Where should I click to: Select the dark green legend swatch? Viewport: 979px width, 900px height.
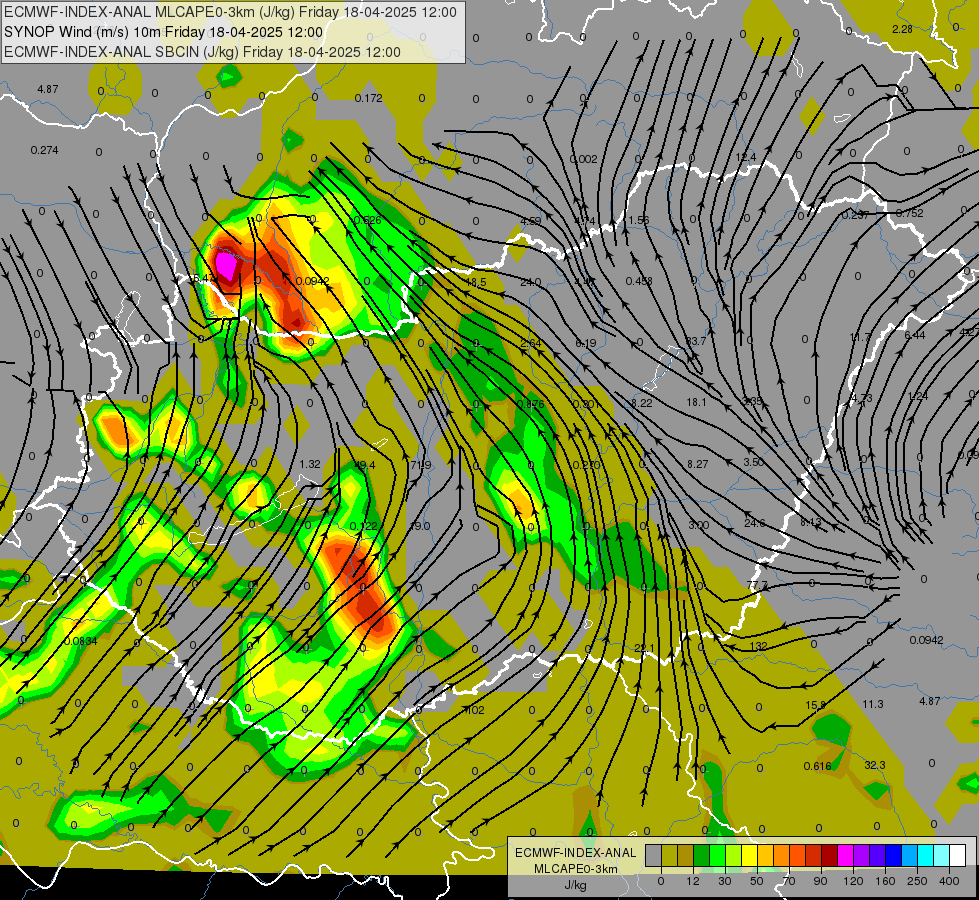tap(701, 855)
